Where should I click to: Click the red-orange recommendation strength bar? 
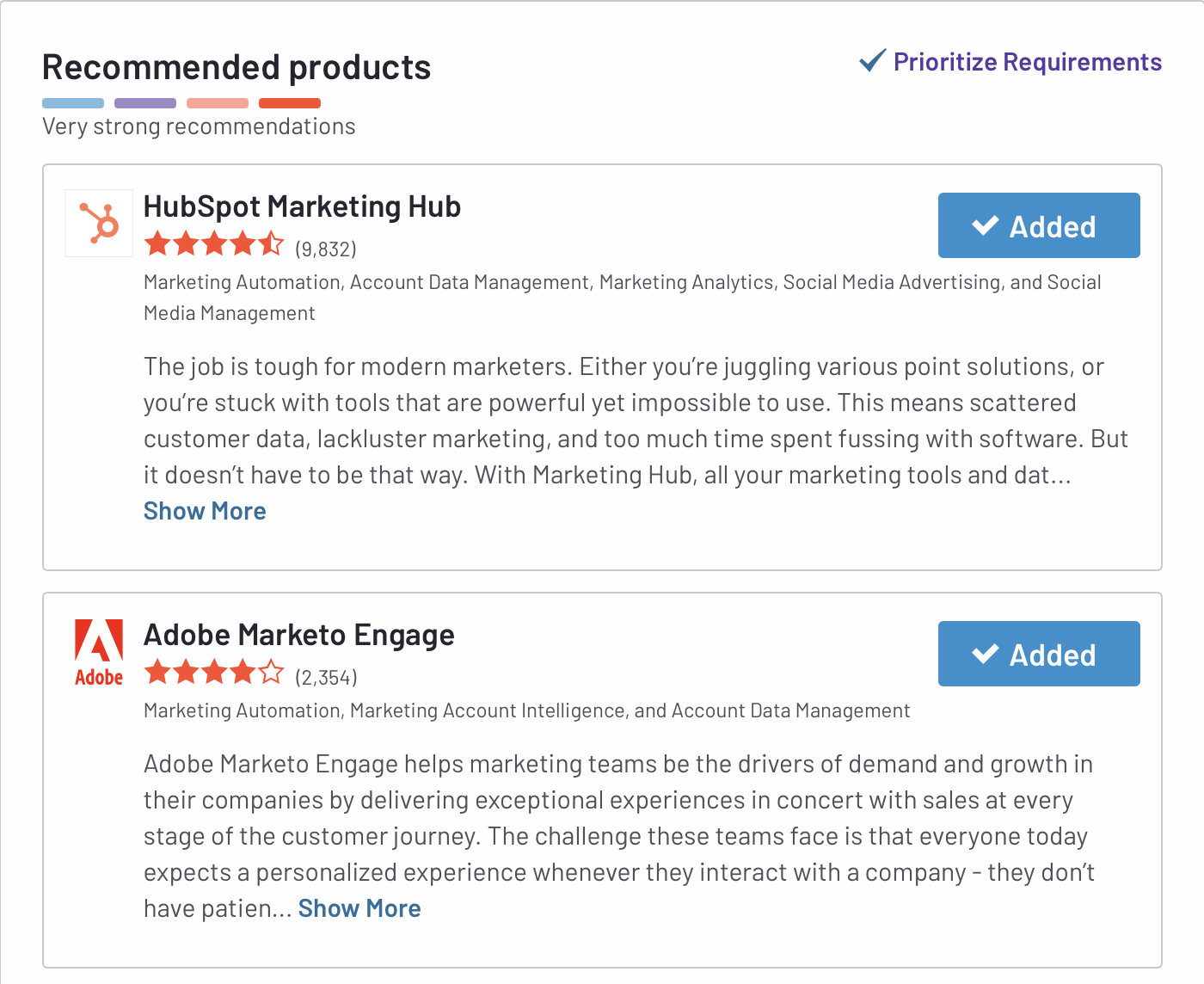point(290,103)
